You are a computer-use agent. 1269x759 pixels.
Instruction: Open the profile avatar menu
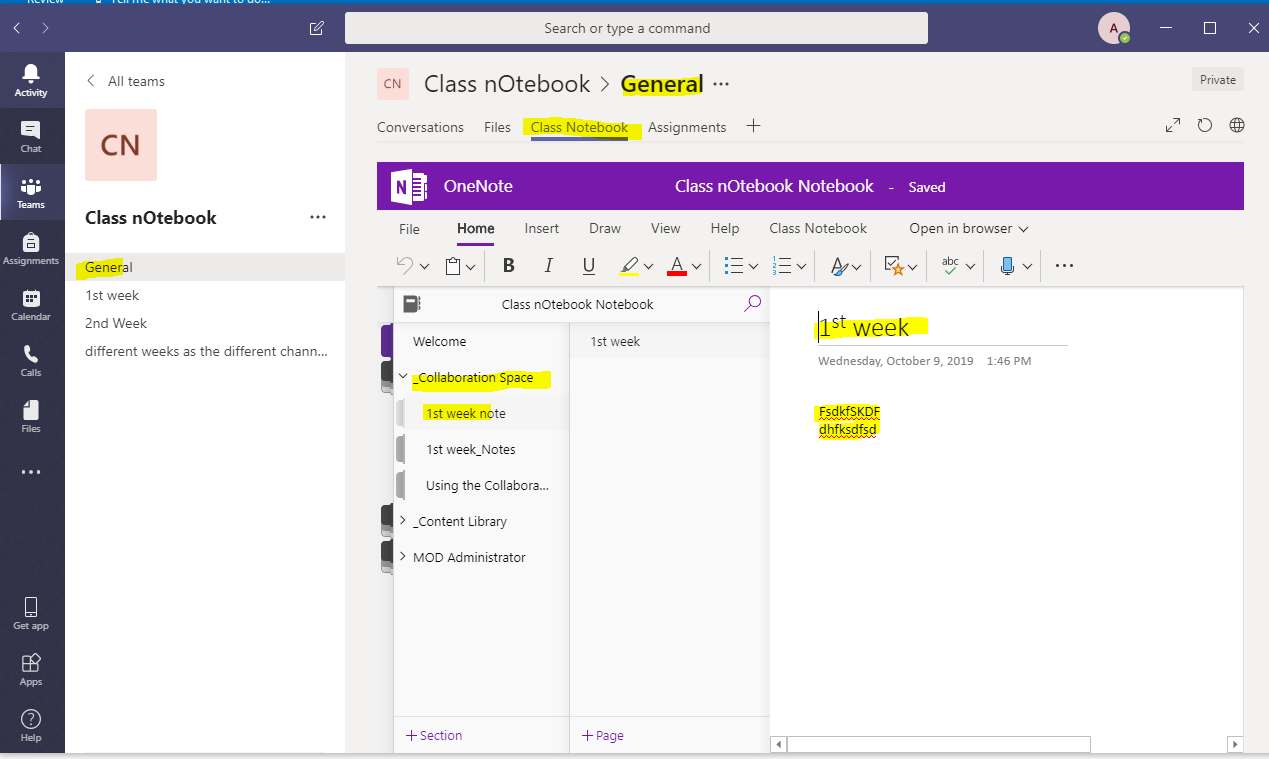coord(1113,28)
